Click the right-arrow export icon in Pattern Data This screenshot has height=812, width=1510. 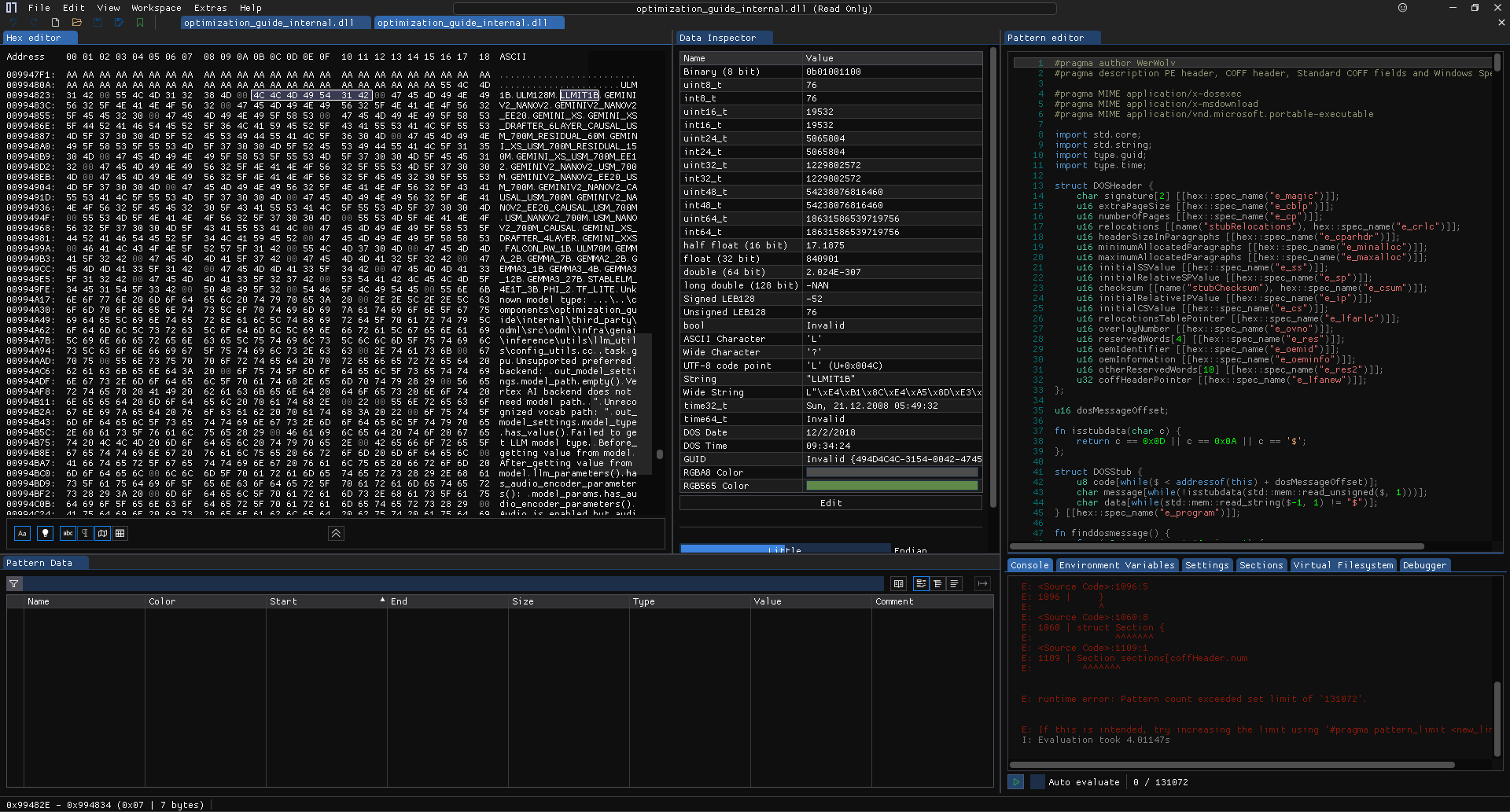pyautogui.click(x=982, y=584)
